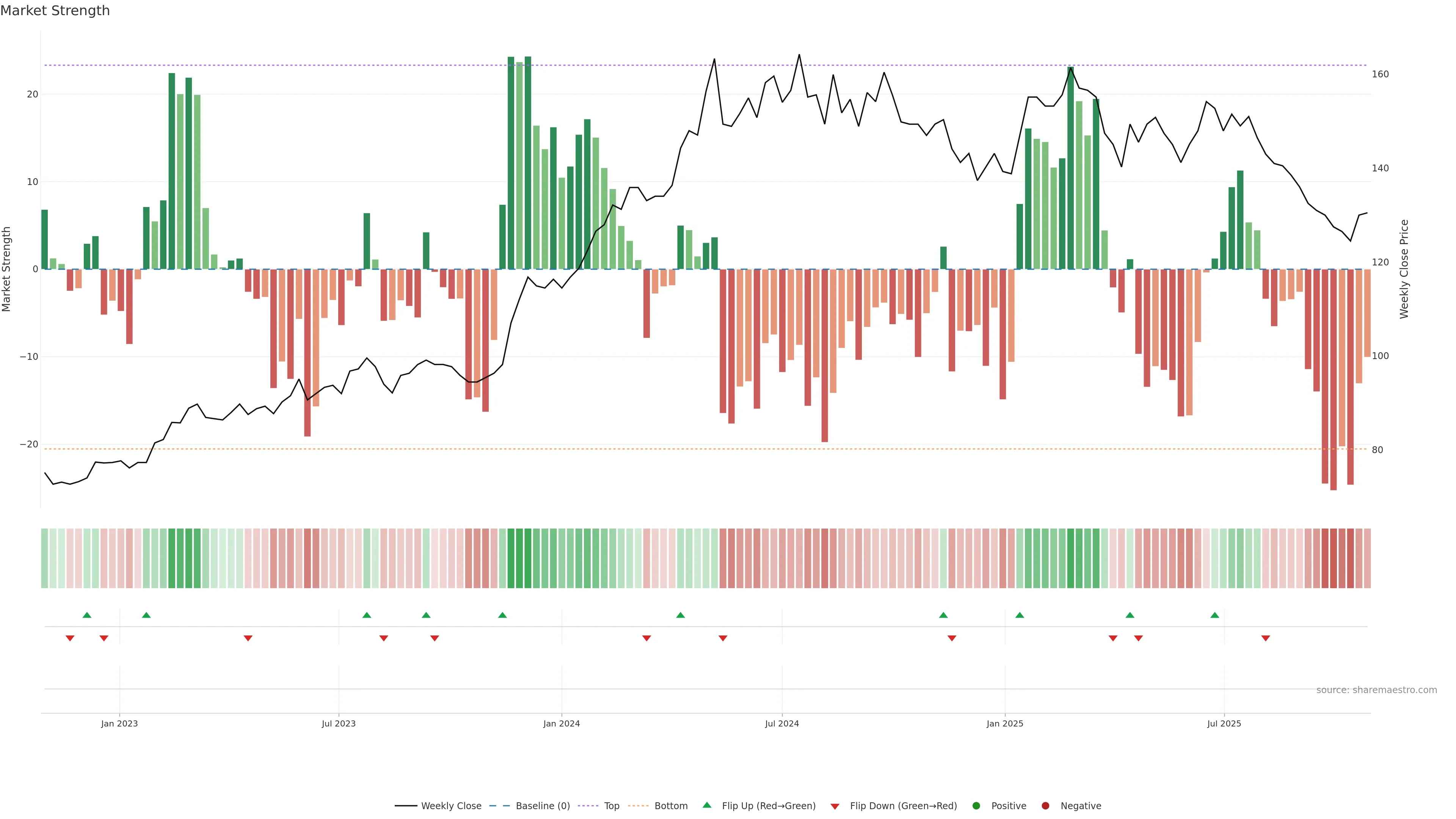Click the Negative red circle legend icon

(x=1045, y=806)
